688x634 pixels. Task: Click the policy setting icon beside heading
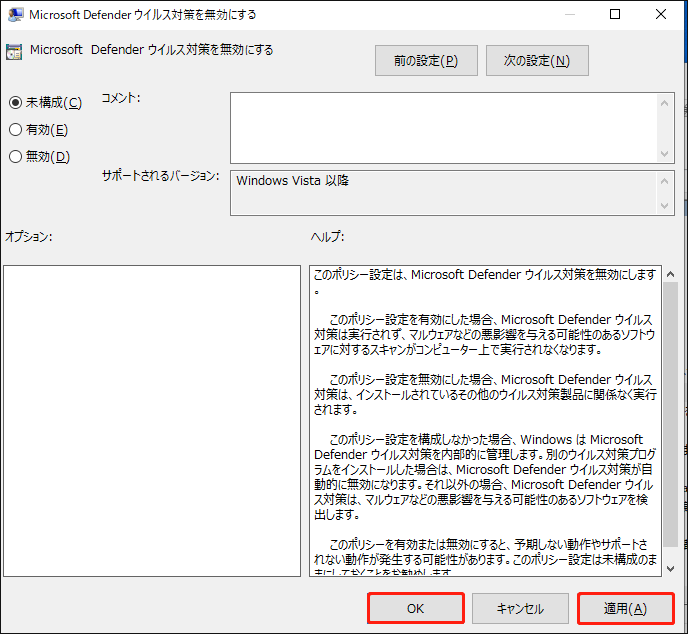pos(14,52)
